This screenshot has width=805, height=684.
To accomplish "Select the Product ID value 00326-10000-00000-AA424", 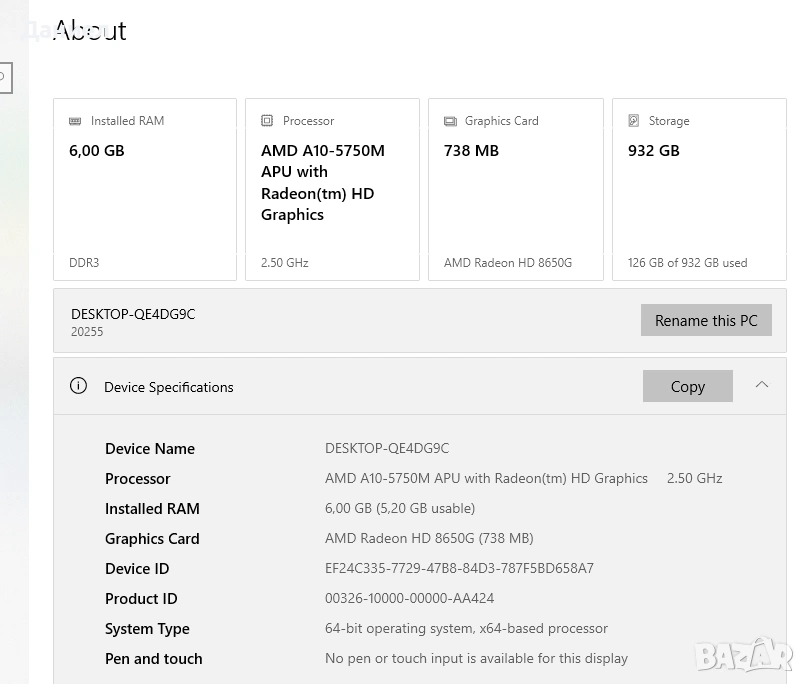I will pos(409,598).
